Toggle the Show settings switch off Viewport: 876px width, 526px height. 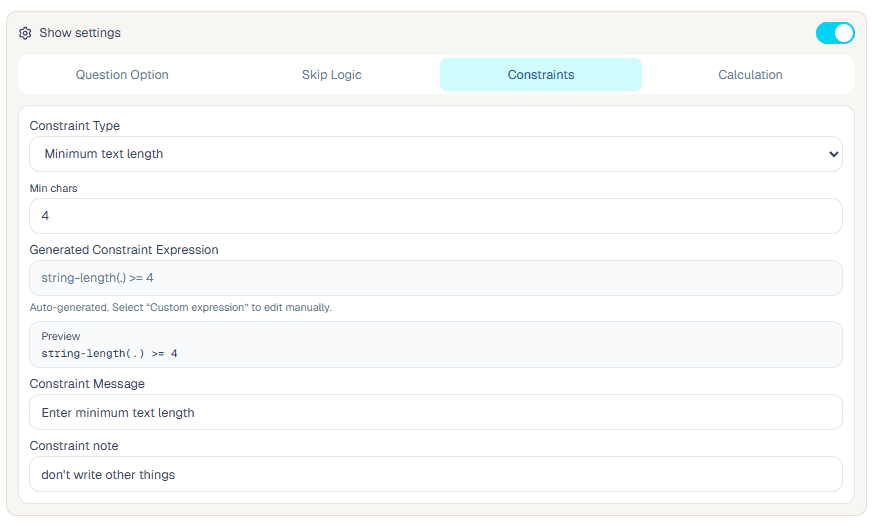click(x=835, y=33)
